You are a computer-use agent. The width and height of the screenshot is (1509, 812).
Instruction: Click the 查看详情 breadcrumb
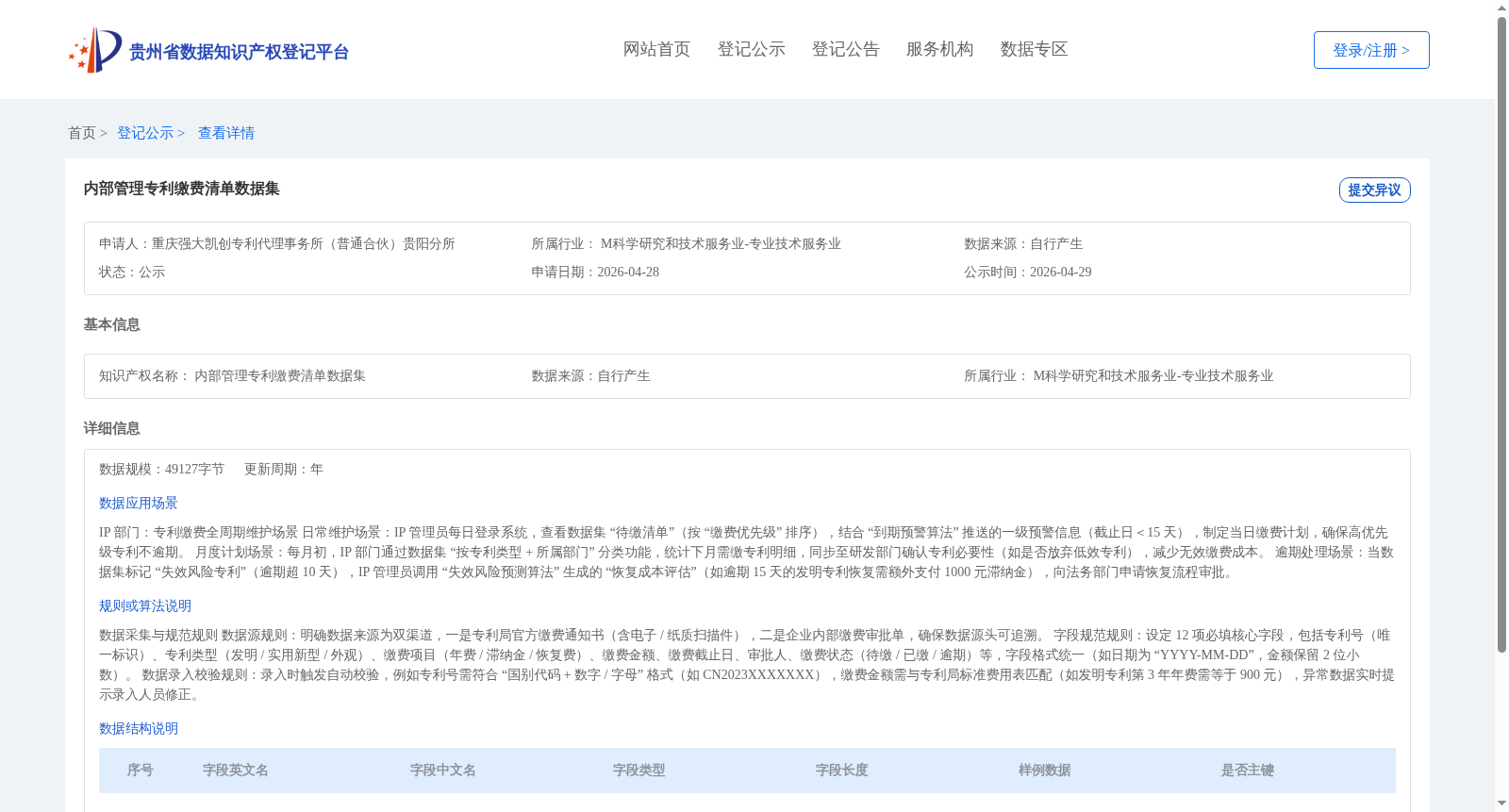click(x=226, y=133)
